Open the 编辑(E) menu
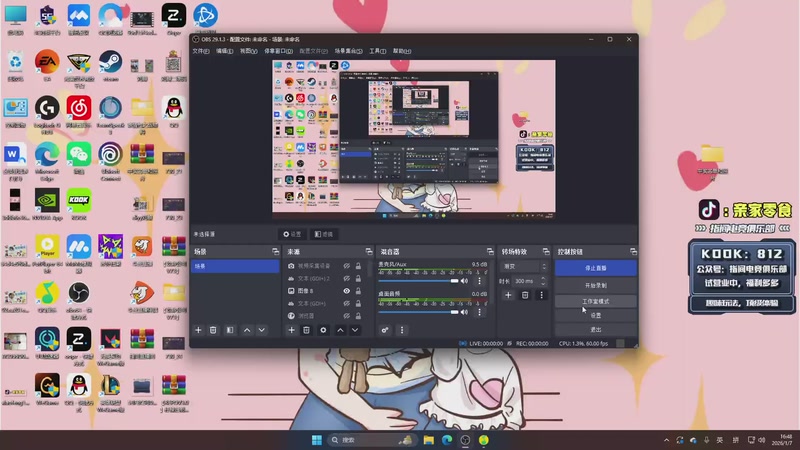Screen dimensions: 800x450 (x=224, y=51)
